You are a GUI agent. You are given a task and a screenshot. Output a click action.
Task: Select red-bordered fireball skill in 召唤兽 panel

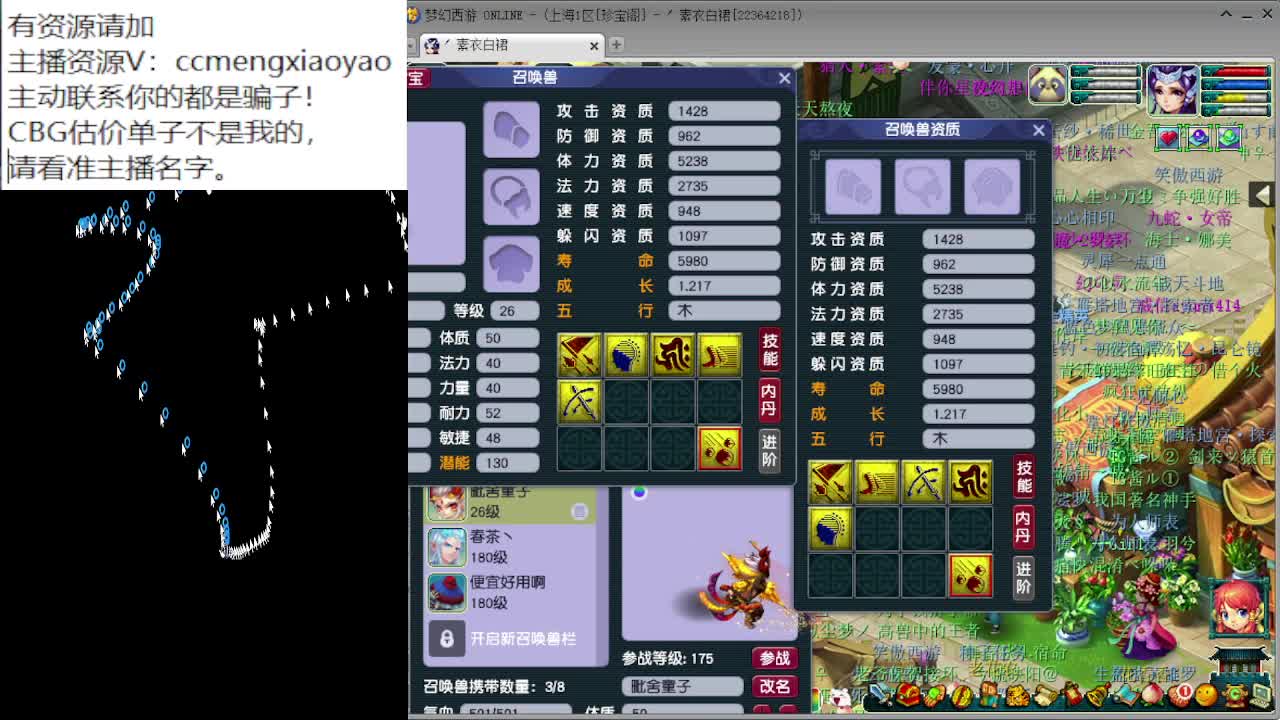[719, 448]
